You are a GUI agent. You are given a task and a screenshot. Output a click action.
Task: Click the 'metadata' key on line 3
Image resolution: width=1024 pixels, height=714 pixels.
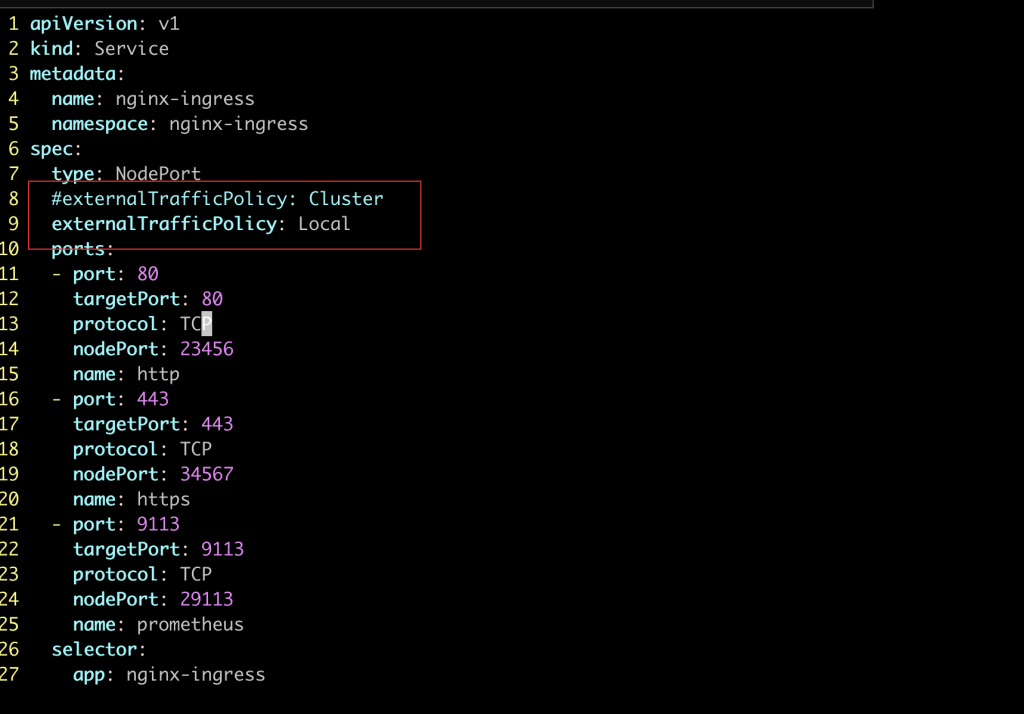coord(73,74)
